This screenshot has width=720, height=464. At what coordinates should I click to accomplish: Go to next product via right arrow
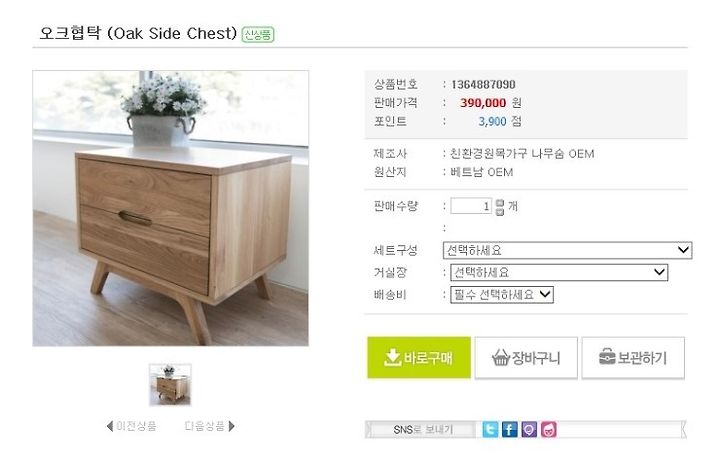click(x=231, y=426)
